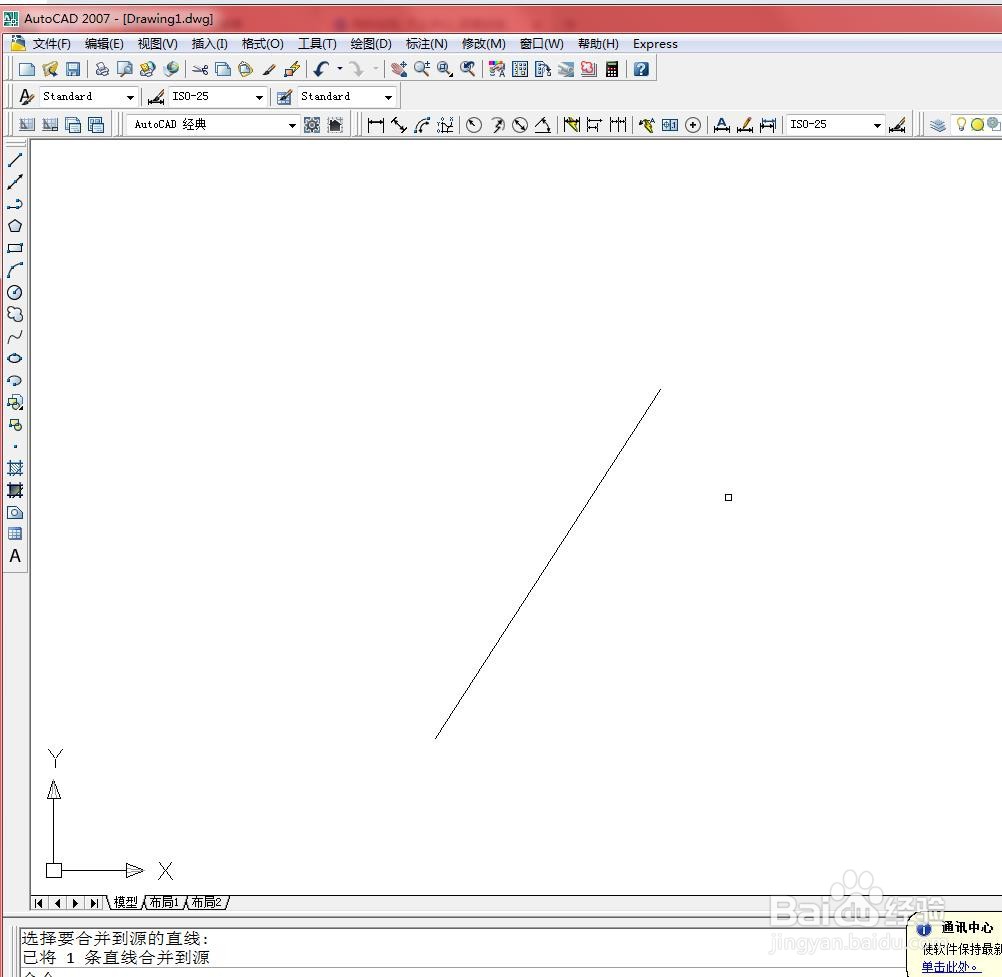Open the 文件(F) menu
This screenshot has height=977, width=1002.
[51, 44]
